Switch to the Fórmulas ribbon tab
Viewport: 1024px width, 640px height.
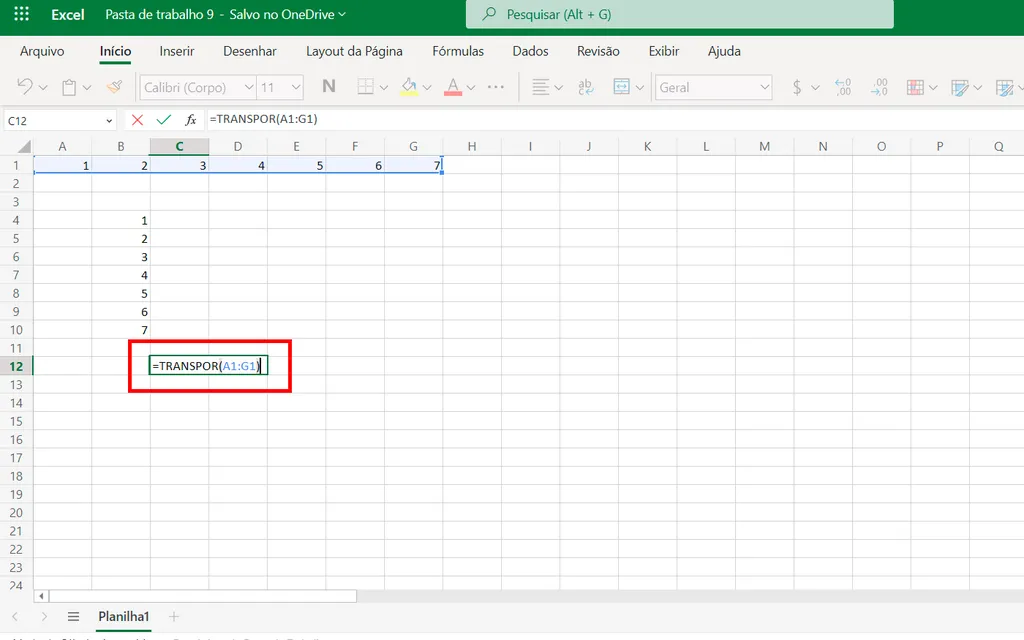457,51
